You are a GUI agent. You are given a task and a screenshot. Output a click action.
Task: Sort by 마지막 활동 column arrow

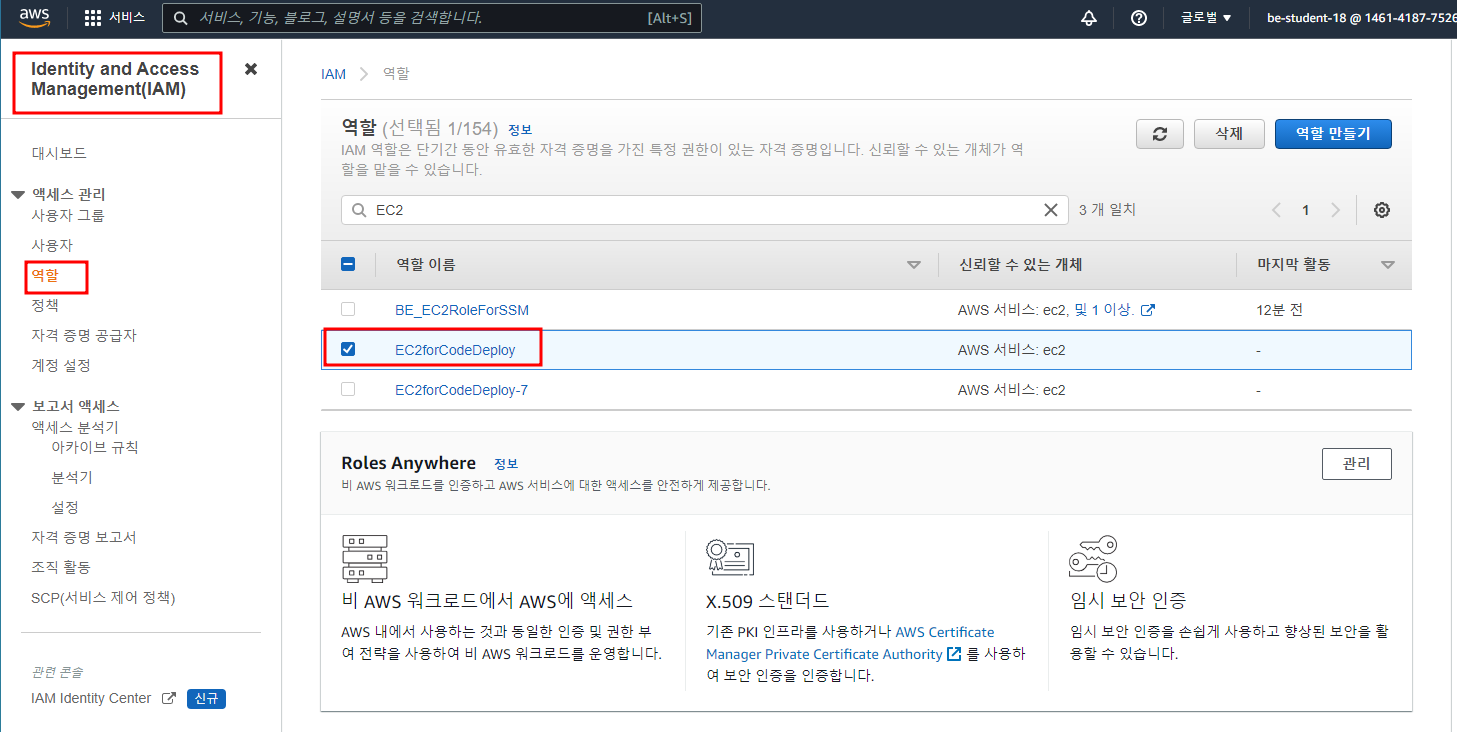[x=1387, y=265]
